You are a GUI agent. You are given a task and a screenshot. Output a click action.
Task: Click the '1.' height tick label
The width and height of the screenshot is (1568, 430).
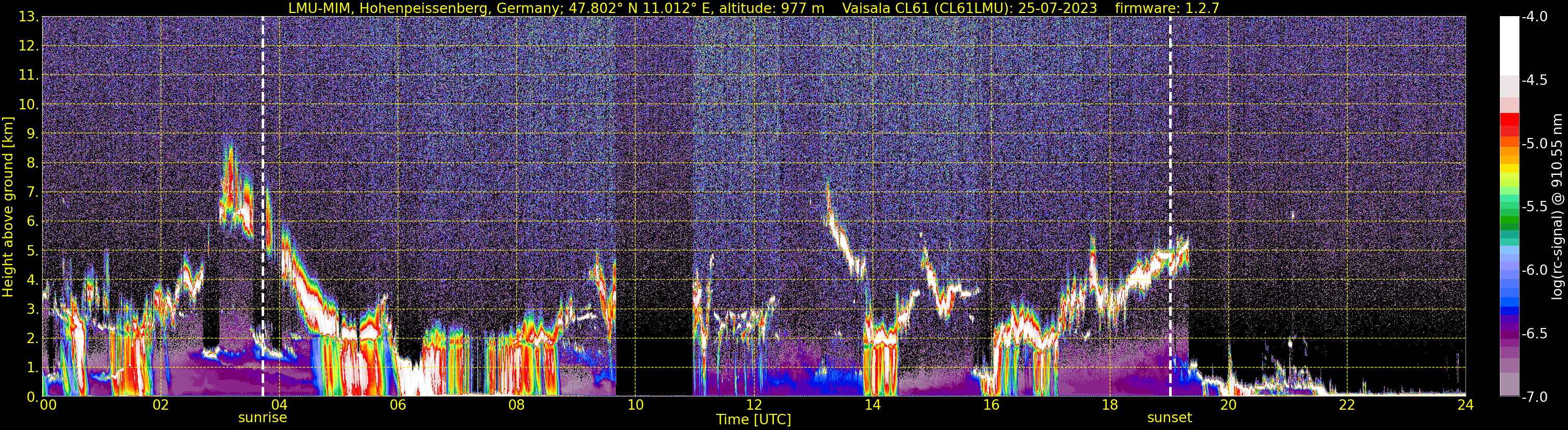pos(32,368)
